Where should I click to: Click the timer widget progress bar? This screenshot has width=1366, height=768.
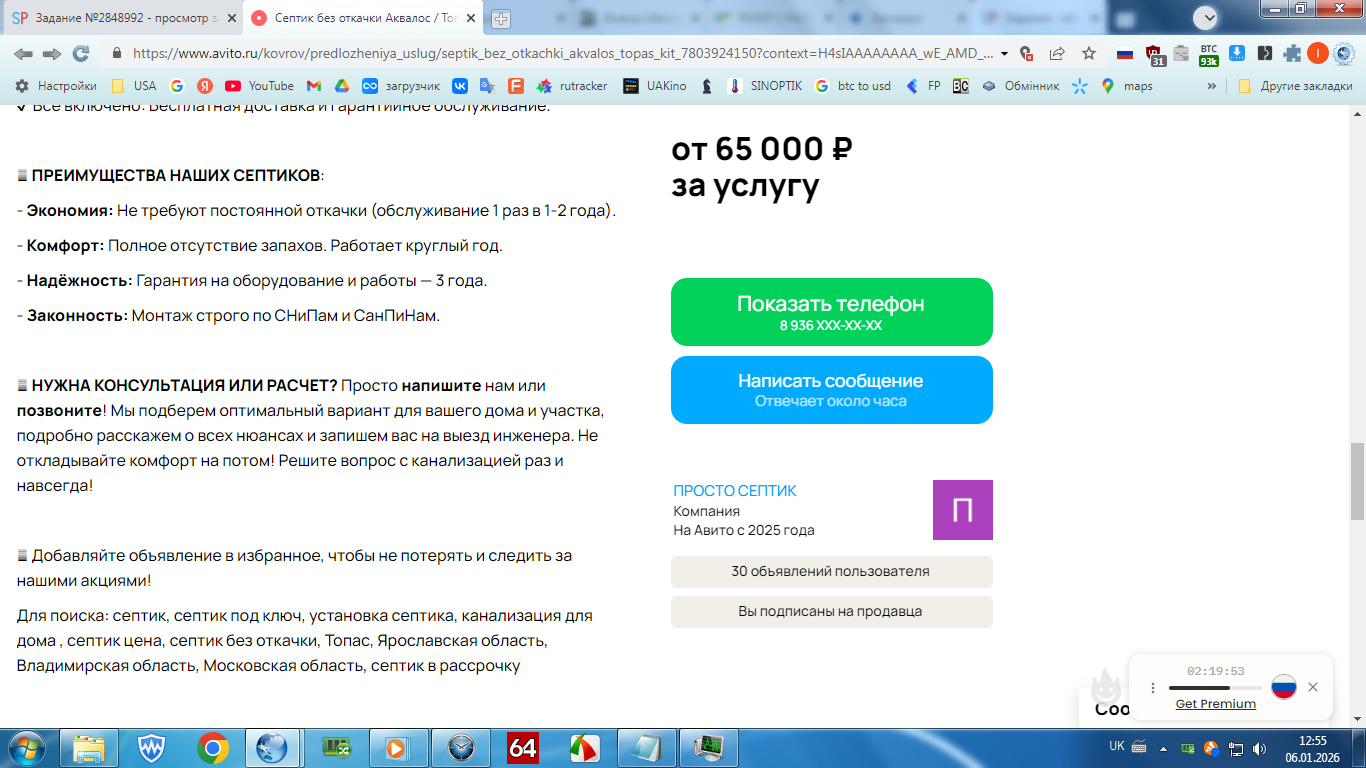point(1215,688)
